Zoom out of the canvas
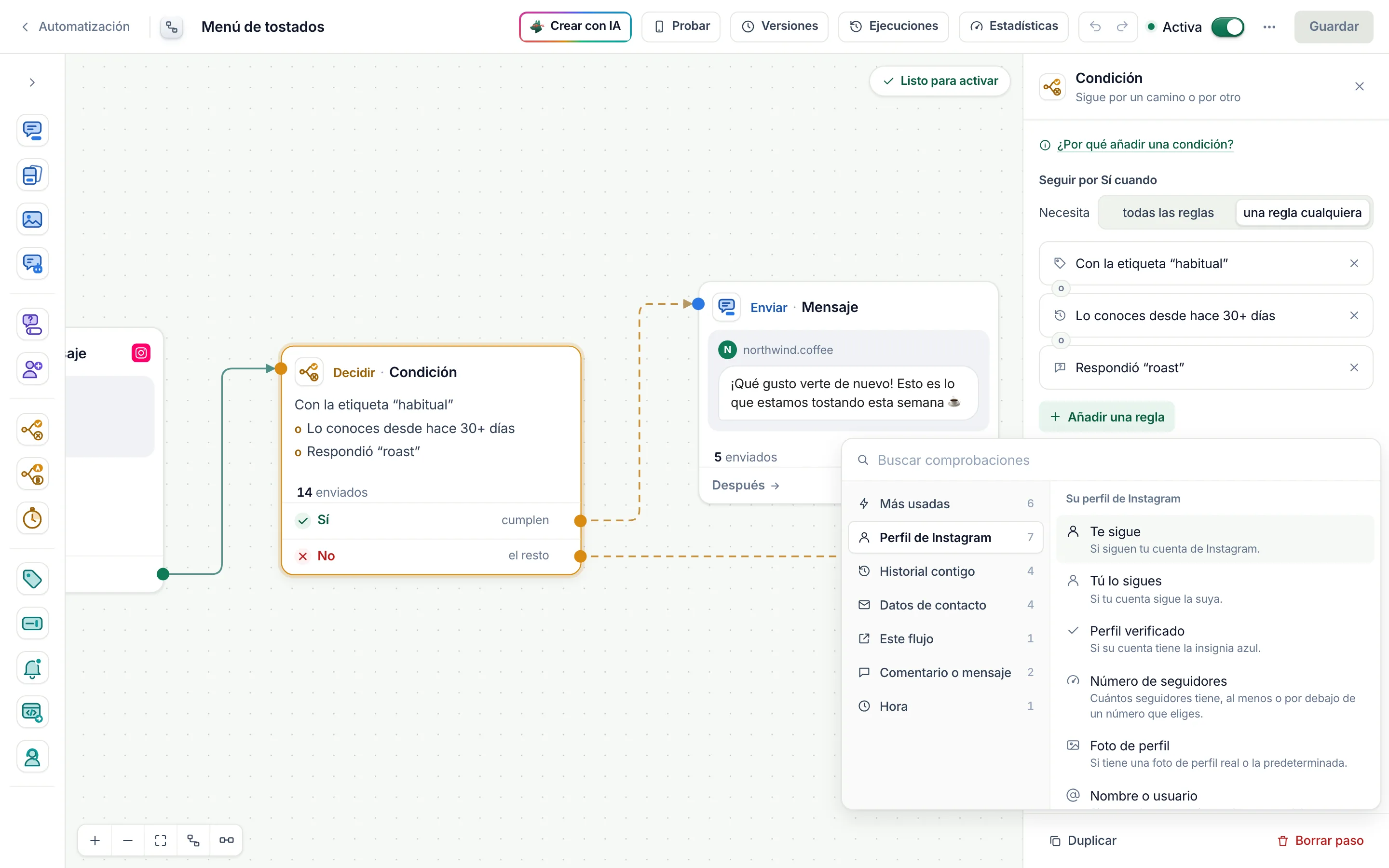 (128, 840)
